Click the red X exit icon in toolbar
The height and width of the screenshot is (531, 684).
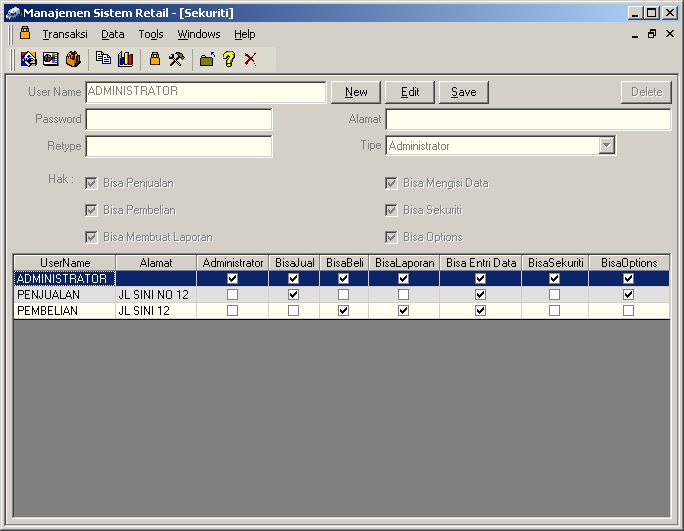point(250,59)
